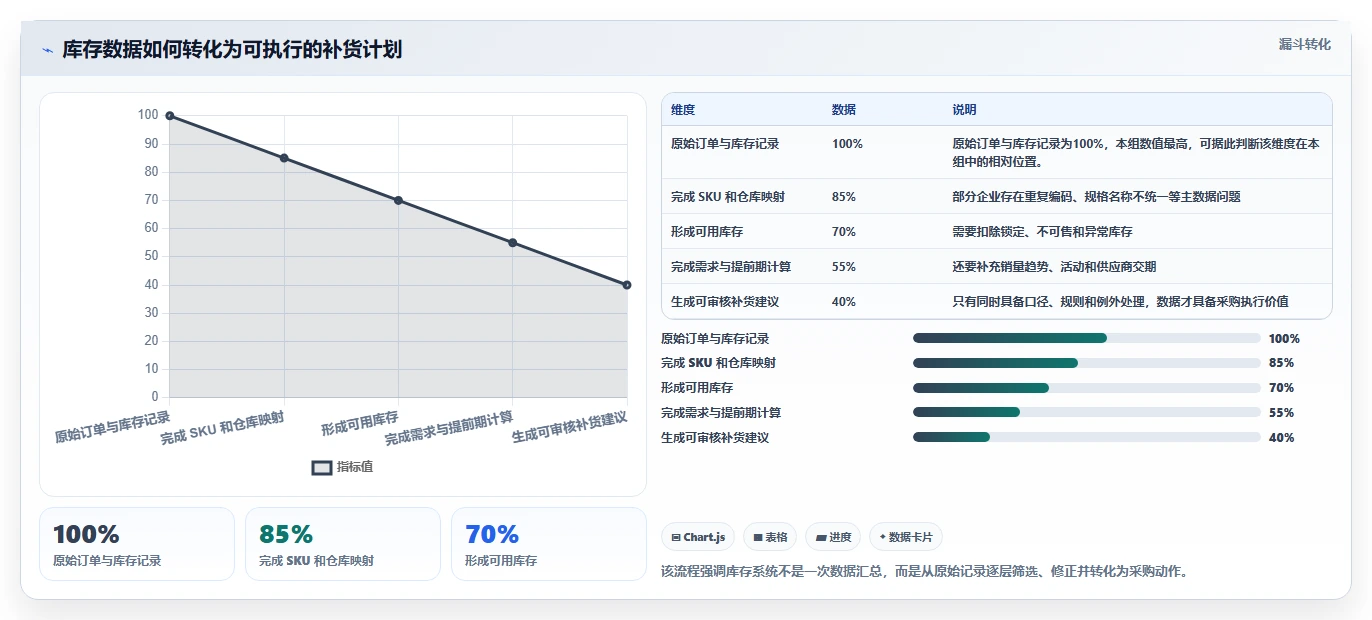Click the description about 重复编码 master data issues
The height and width of the screenshot is (620, 1372).
(1097, 197)
